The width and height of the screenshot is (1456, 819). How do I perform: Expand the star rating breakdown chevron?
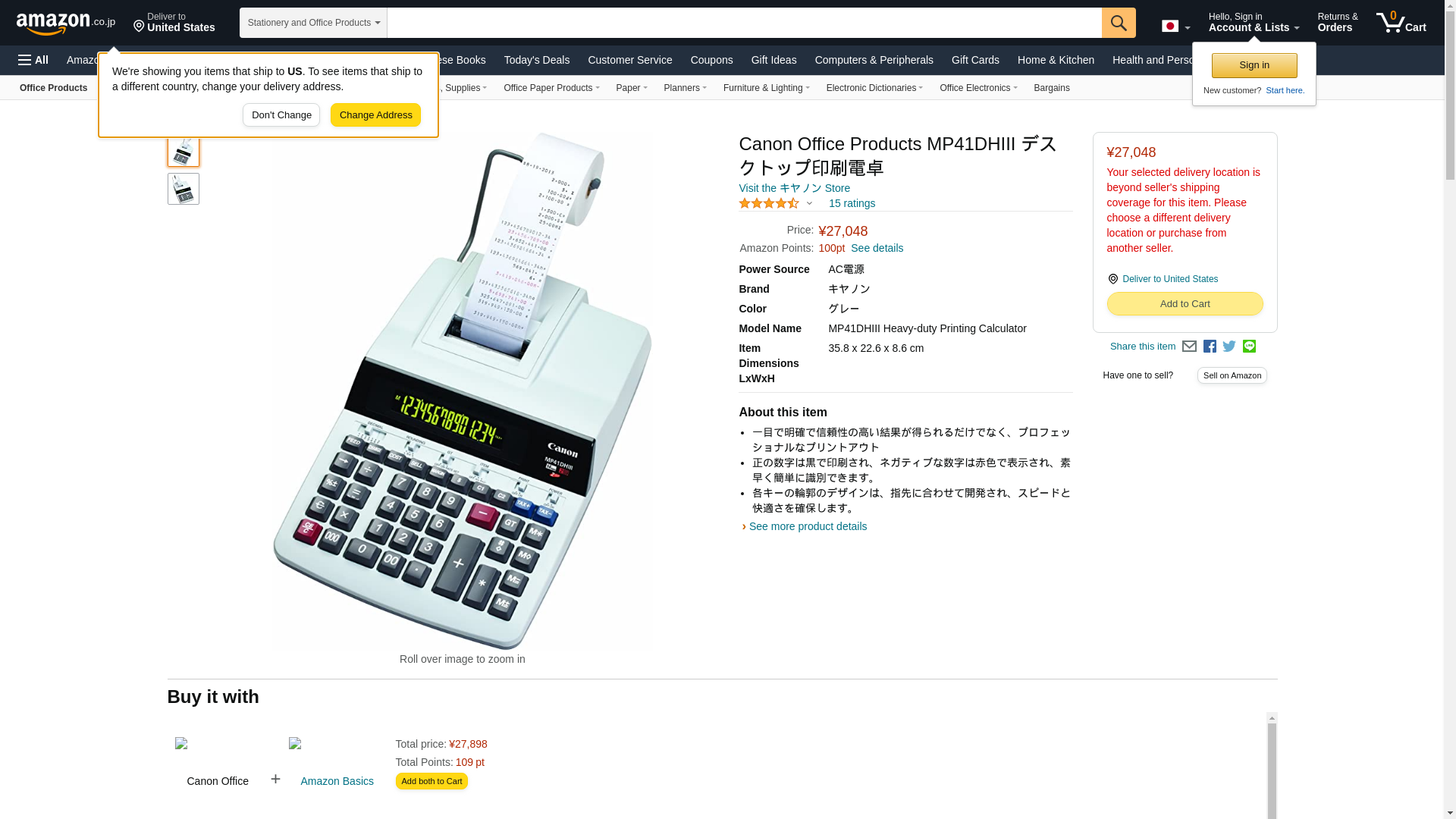pyautogui.click(x=809, y=203)
